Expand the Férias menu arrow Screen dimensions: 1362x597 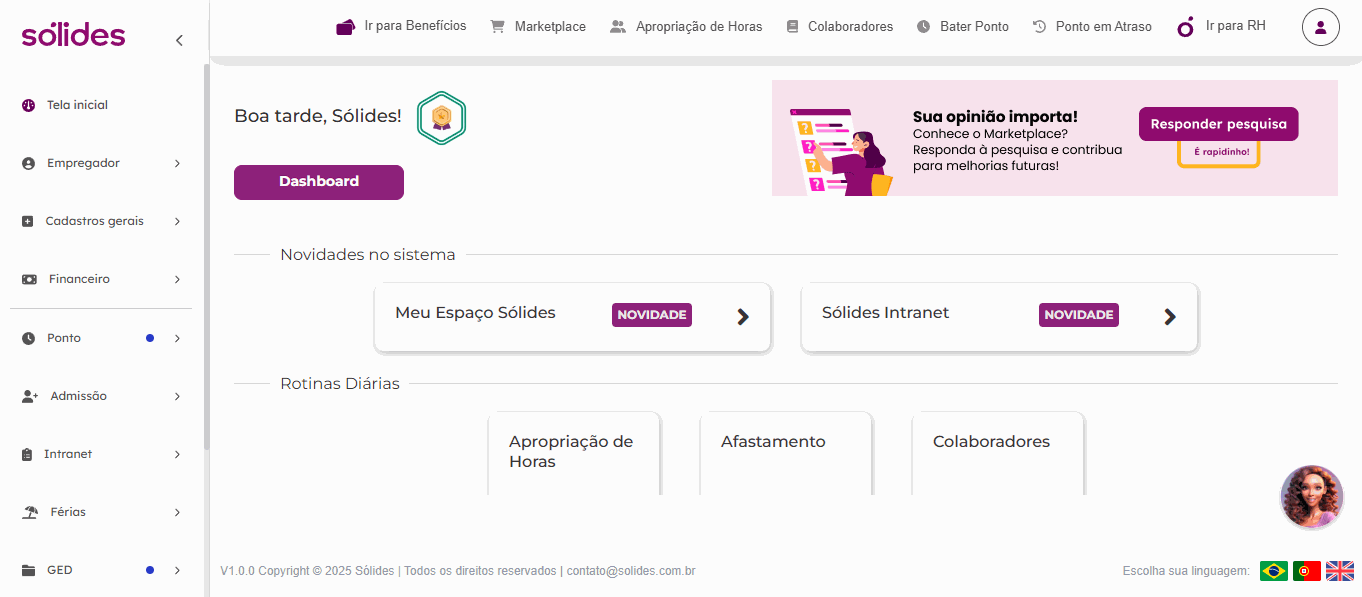177,512
